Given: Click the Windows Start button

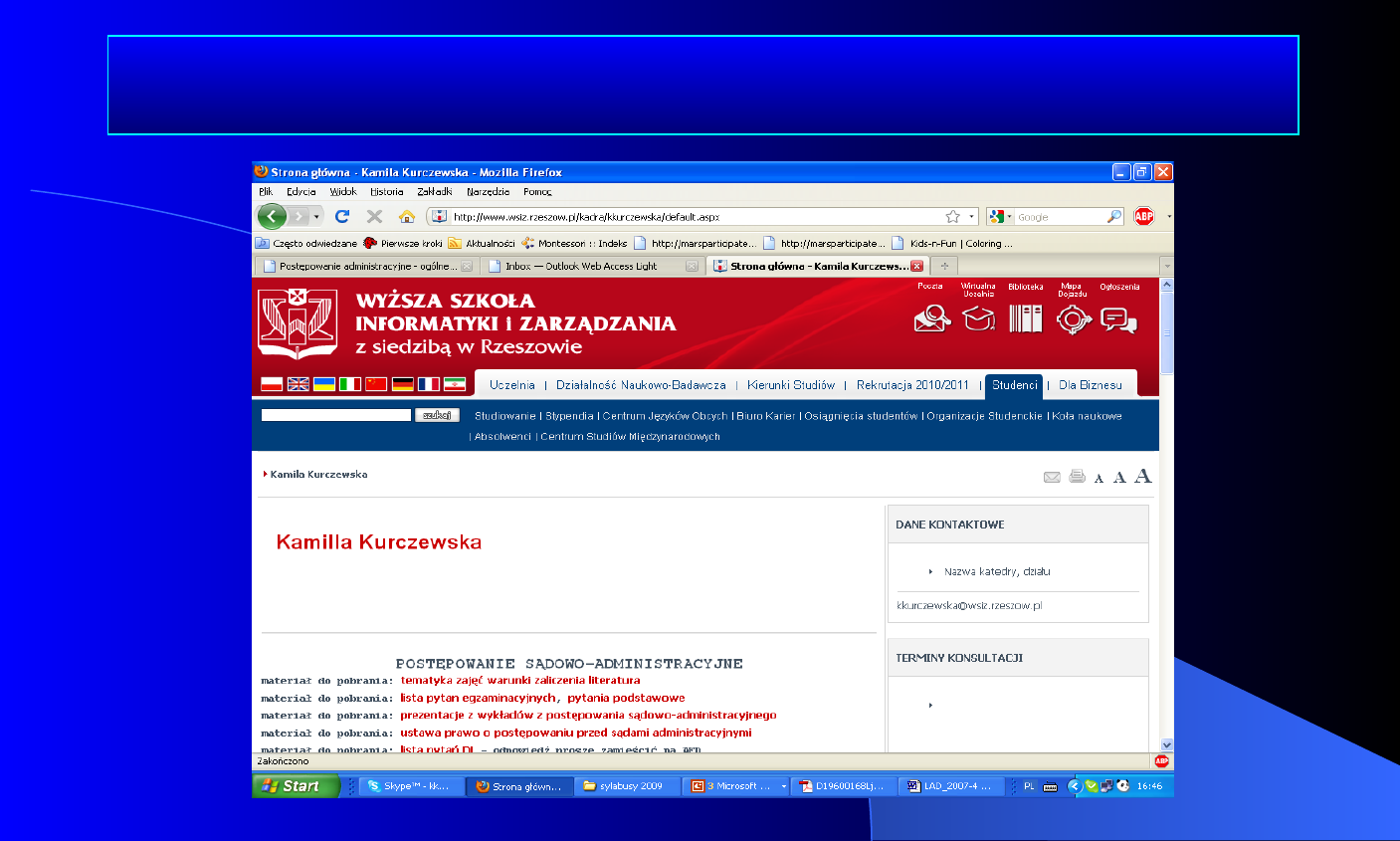Looking at the screenshot, I should tap(296, 786).
